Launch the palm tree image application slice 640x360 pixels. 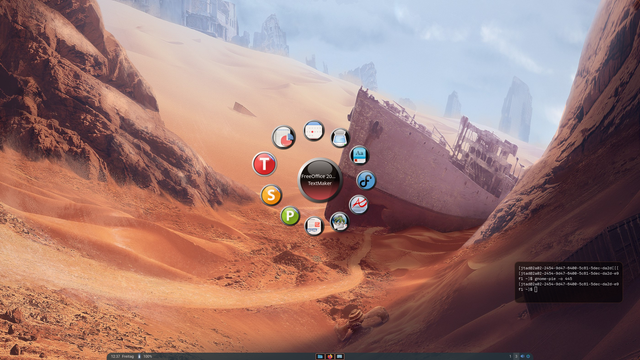click(339, 222)
